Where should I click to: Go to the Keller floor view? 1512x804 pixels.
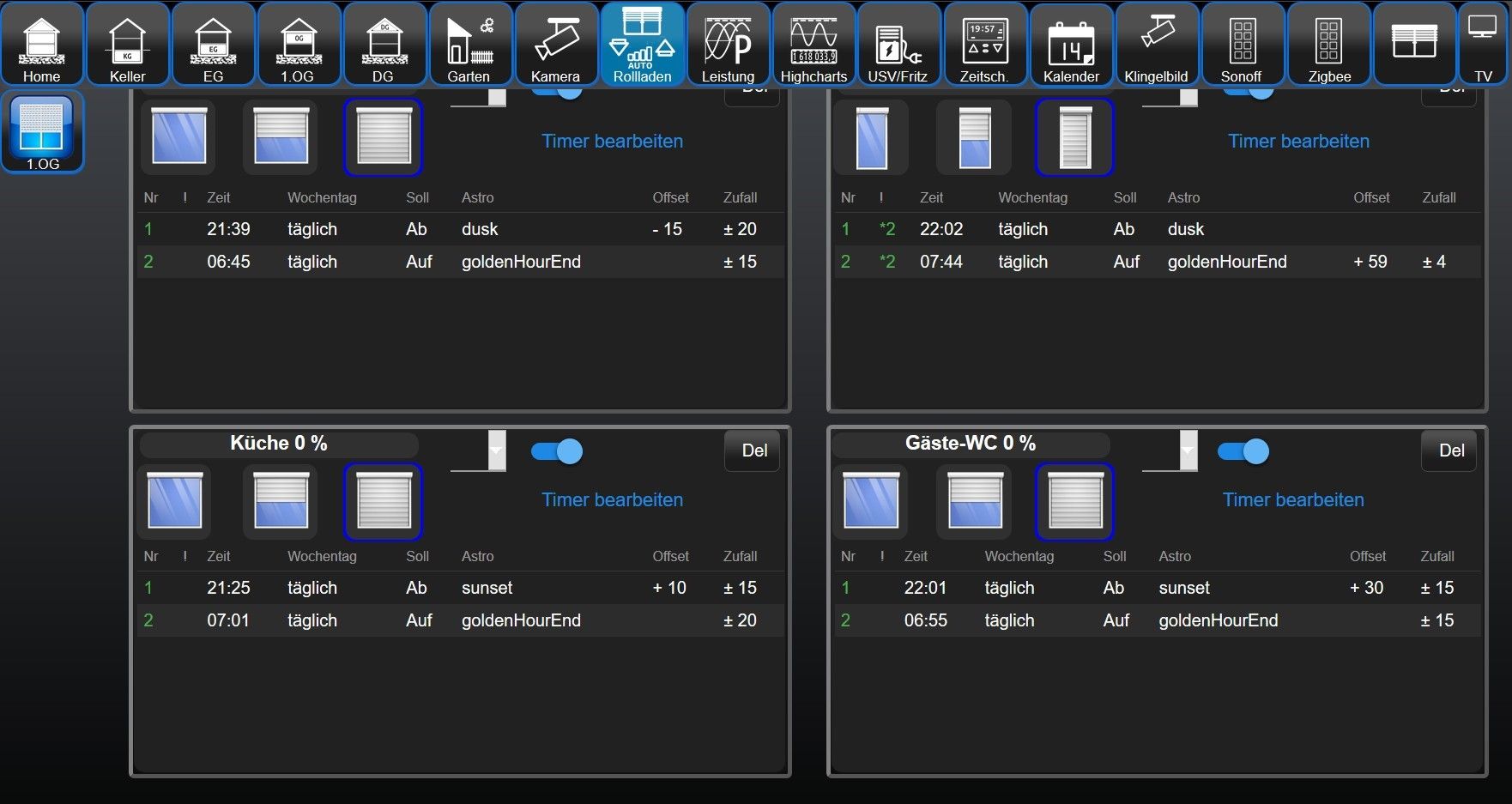pyautogui.click(x=128, y=44)
